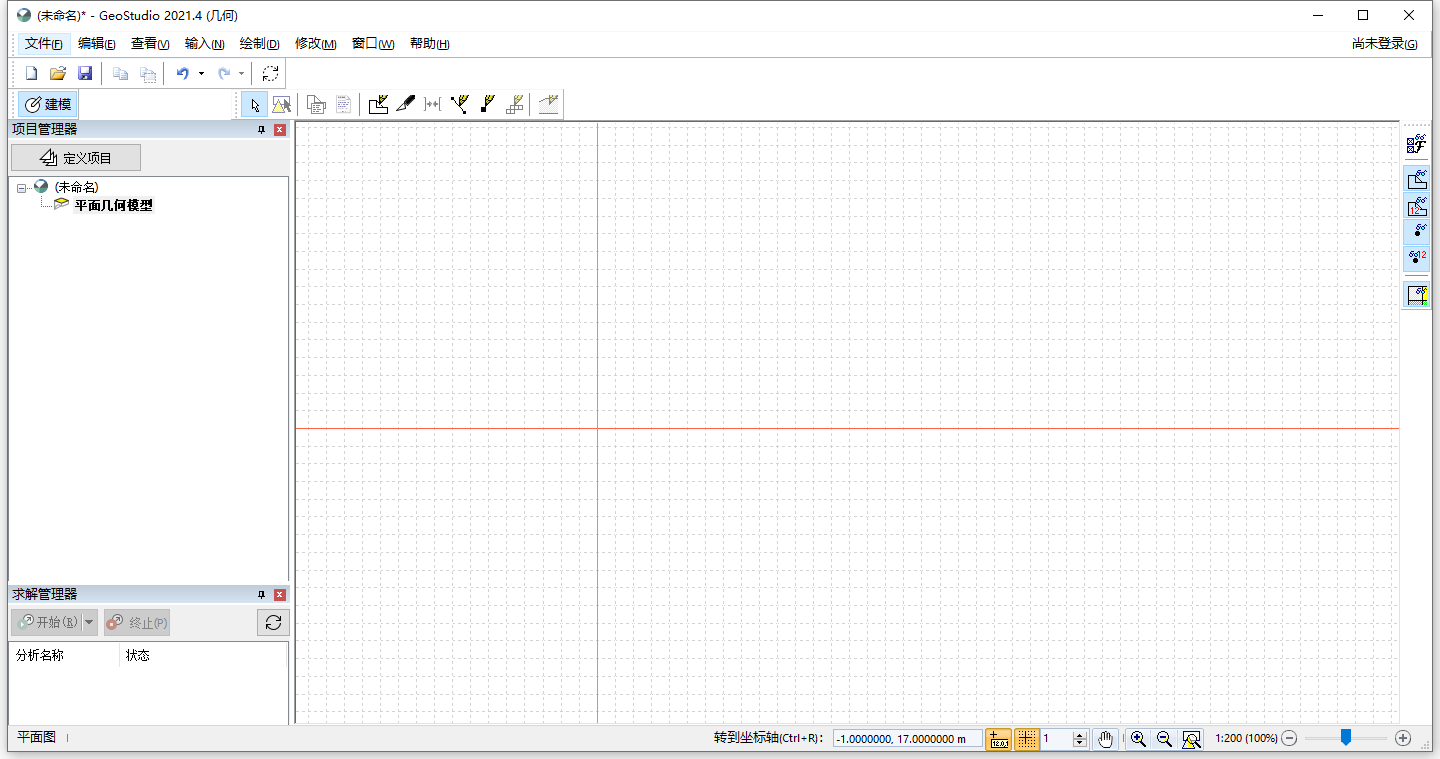The image size is (1440, 759).
Task: Select the draw regions tool
Action: (378, 105)
